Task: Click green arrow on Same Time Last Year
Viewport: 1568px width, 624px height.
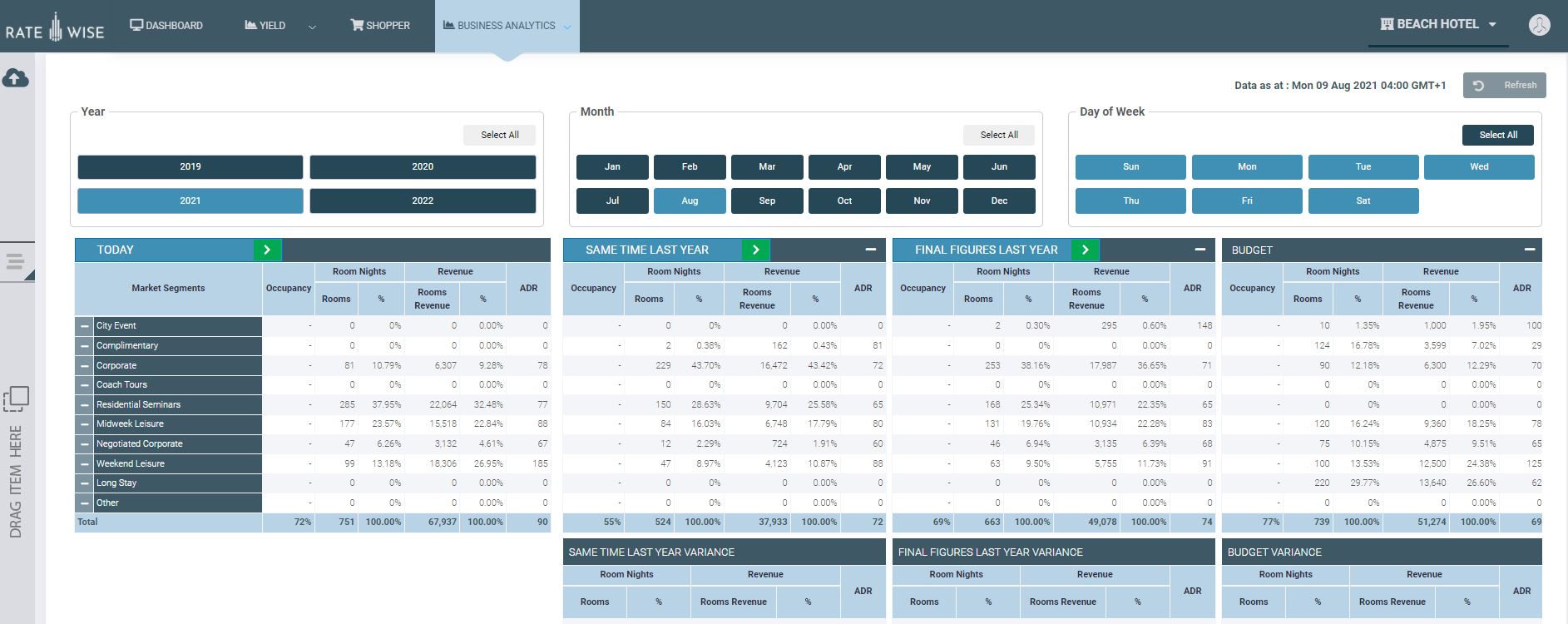Action: 755,250
